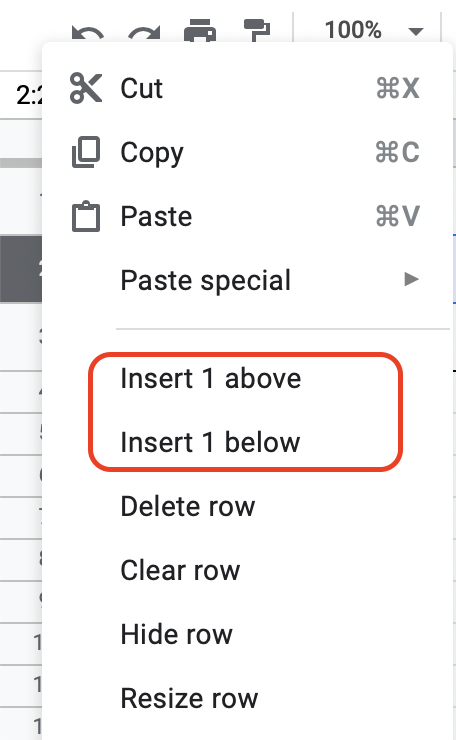Image resolution: width=456 pixels, height=740 pixels.
Task: Select Clear row option
Action: tap(180, 570)
